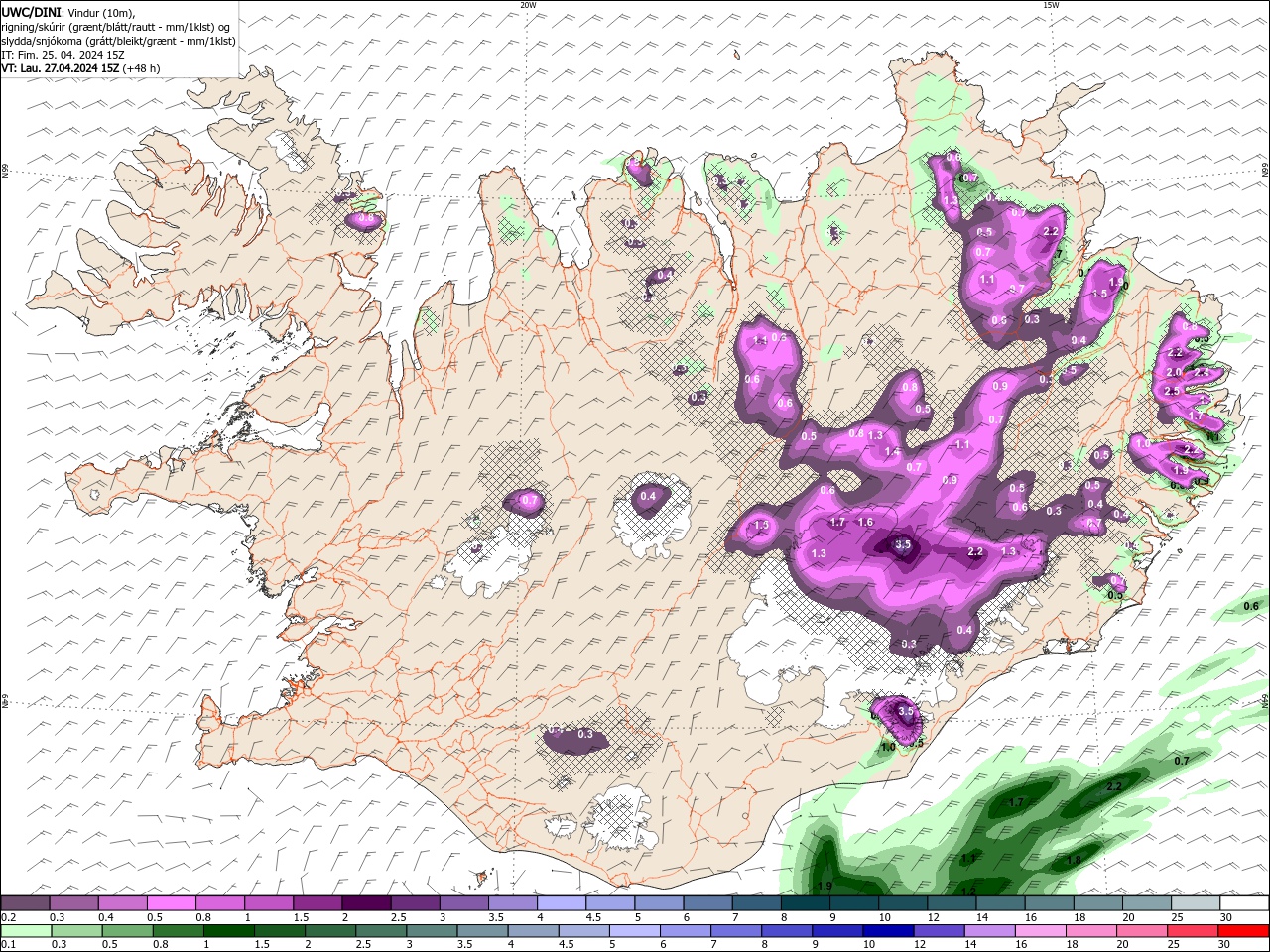Click the 0.3 value in southwest purple patch
1270x952 pixels.
585,735
